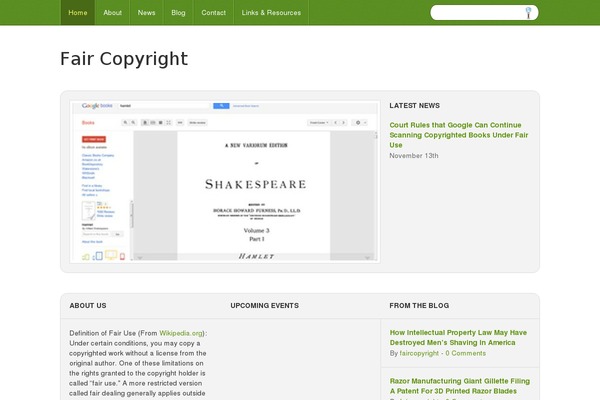
Task: Open the Google Books Shakespeare screenshot
Action: coord(225,182)
